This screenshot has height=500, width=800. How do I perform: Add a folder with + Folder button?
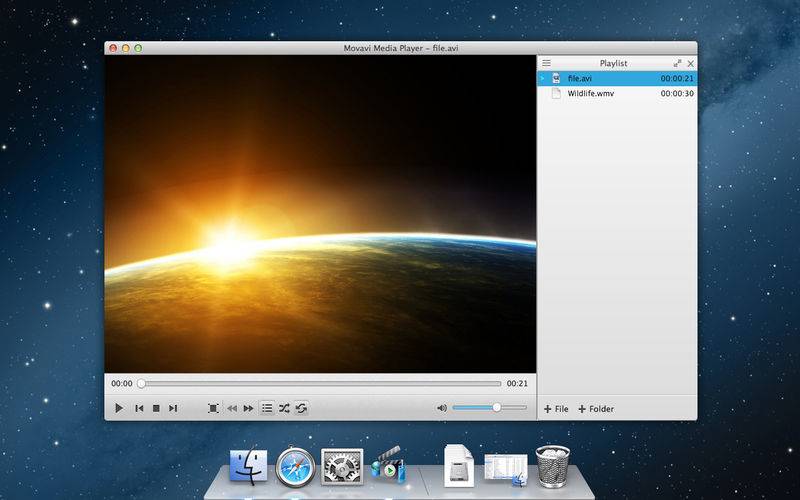(x=596, y=409)
